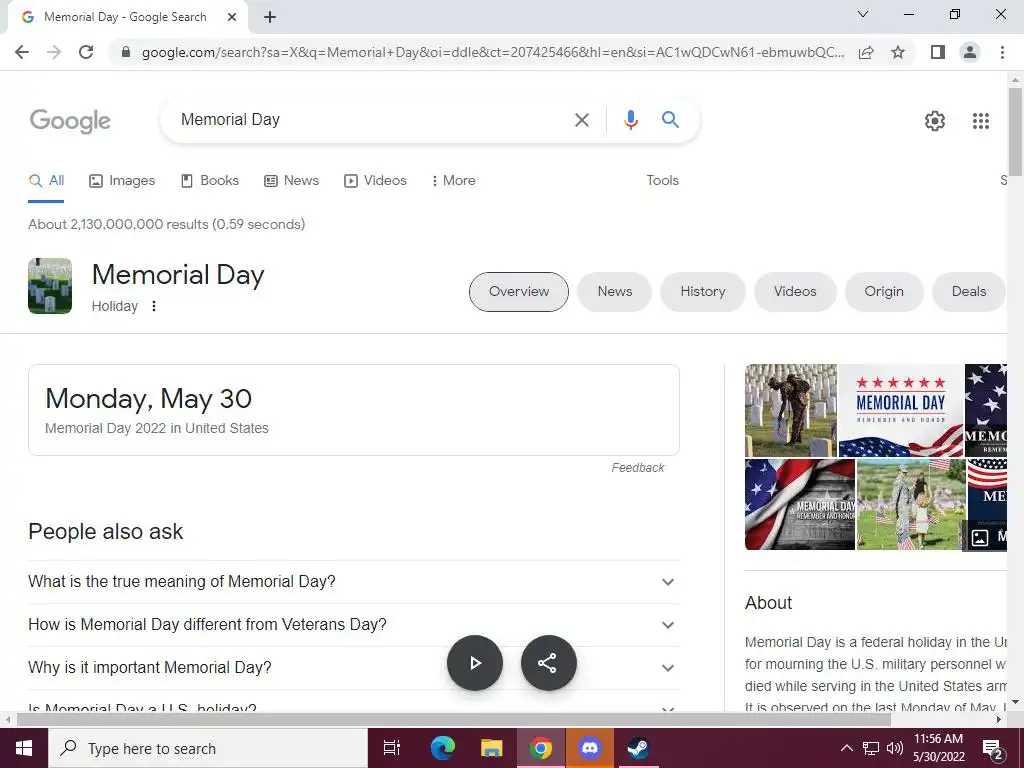Click the Feedback link

637,468
